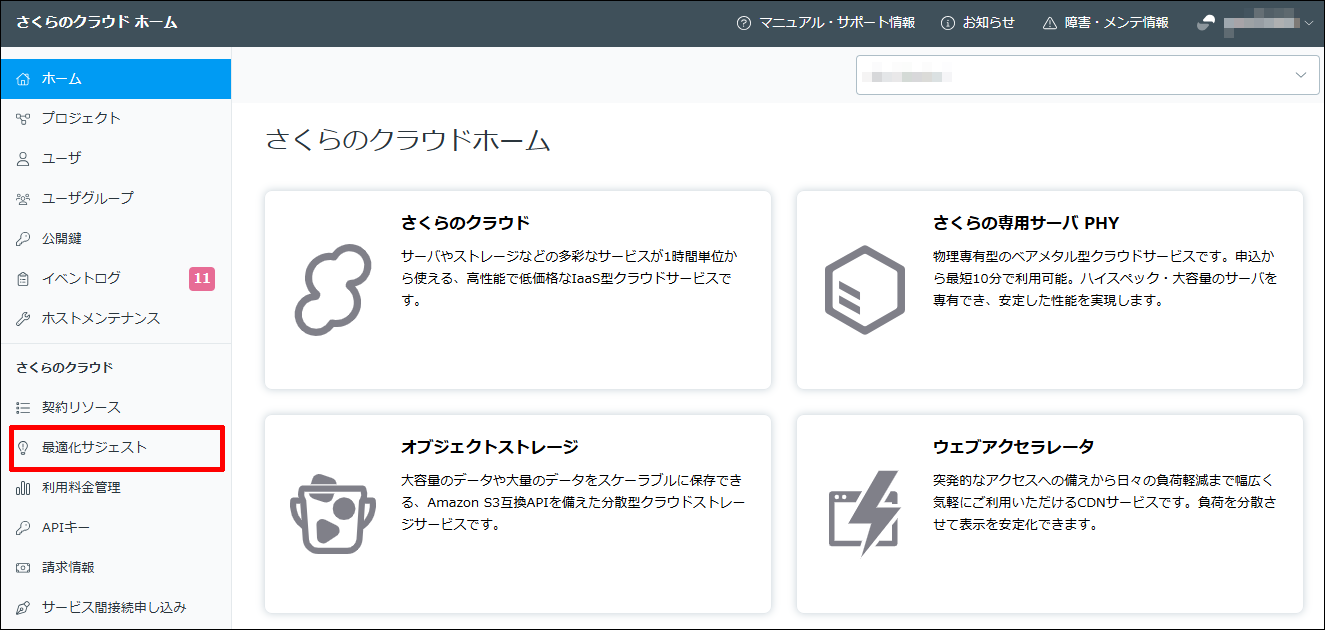Open the さくらのクラウド service card heading
The height and width of the screenshot is (630, 1325).
465,222
